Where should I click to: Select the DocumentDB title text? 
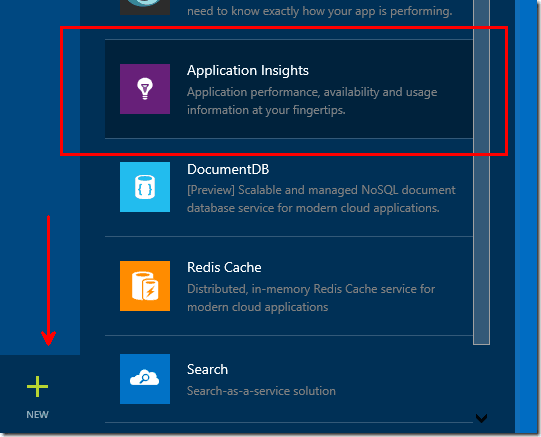tap(228, 169)
